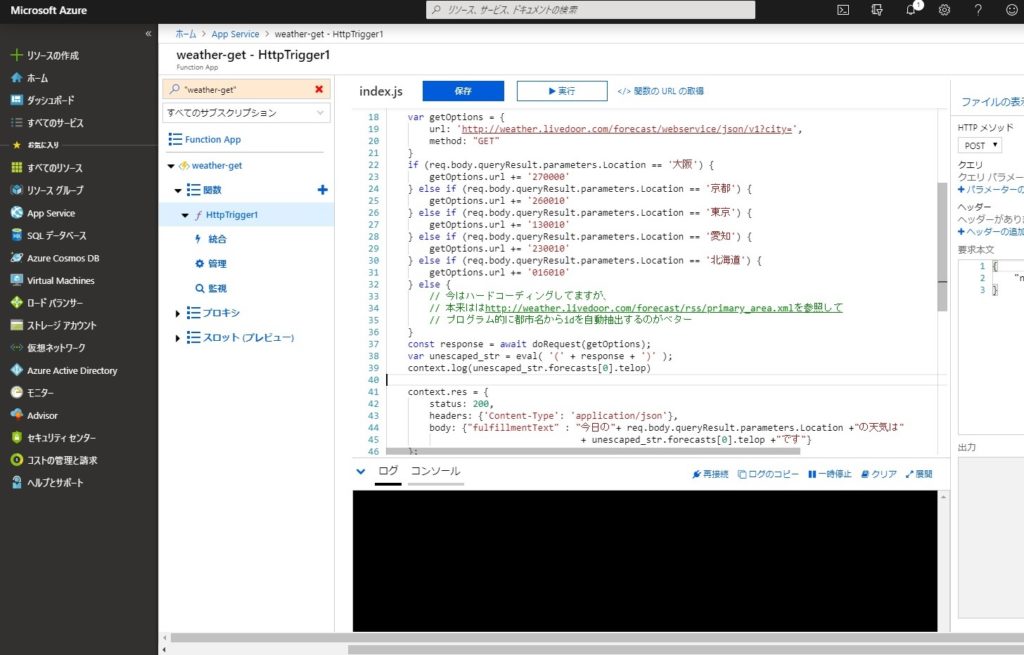This screenshot has width=1024, height=655.
Task: Open Cloud Shell from the top bar
Action: pos(843,10)
